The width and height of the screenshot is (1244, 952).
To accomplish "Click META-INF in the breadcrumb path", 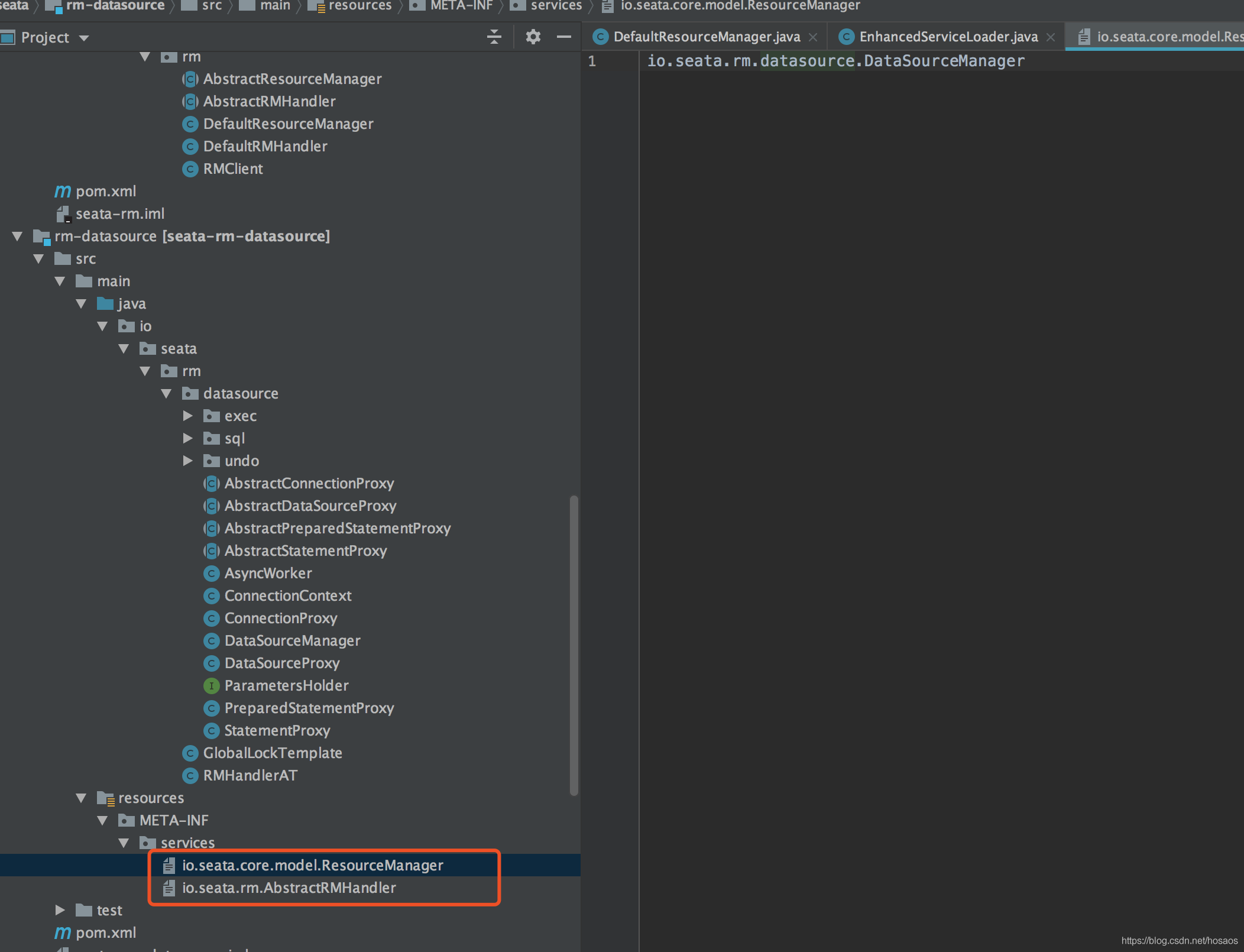I will (x=461, y=6).
